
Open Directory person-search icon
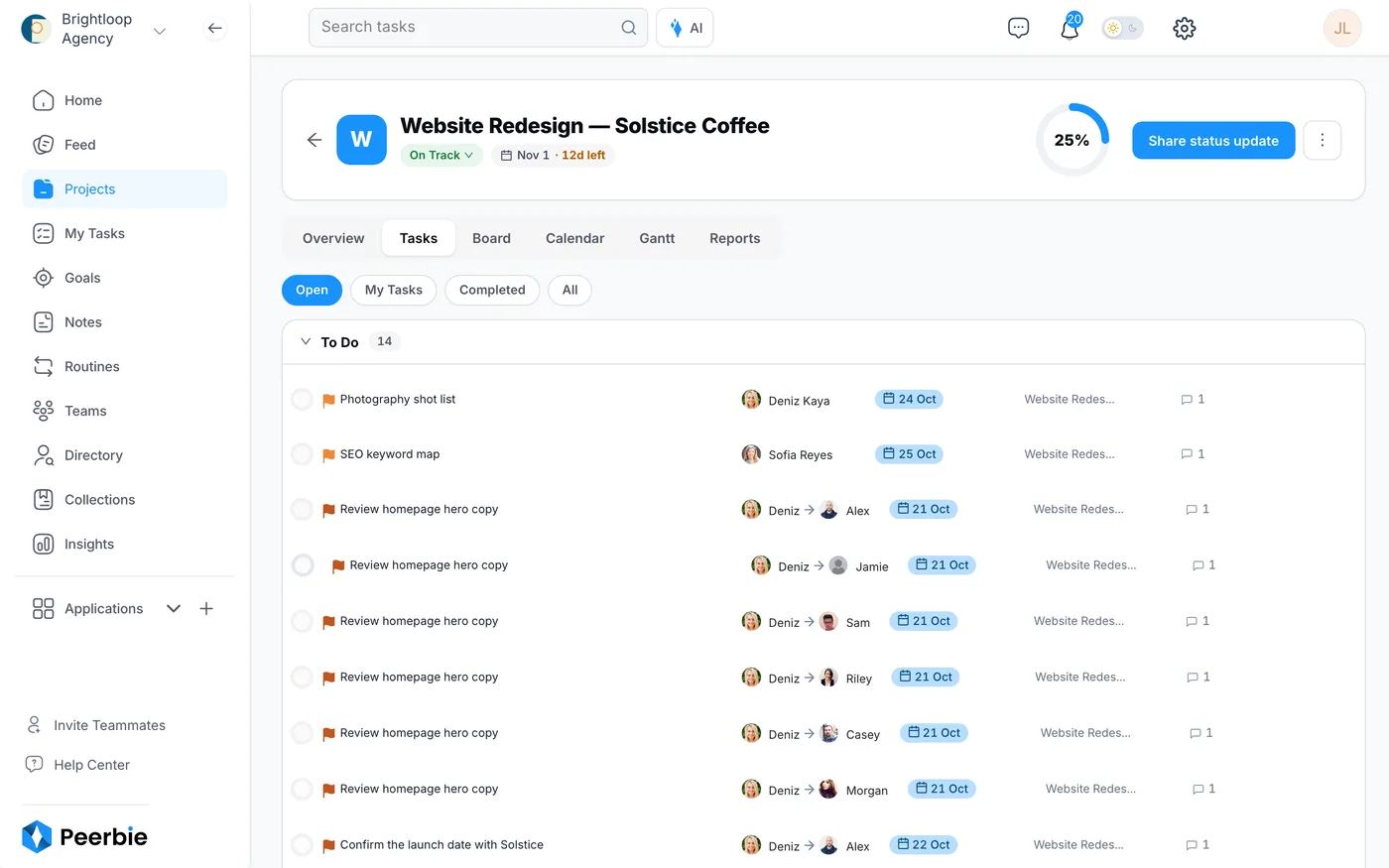44,455
